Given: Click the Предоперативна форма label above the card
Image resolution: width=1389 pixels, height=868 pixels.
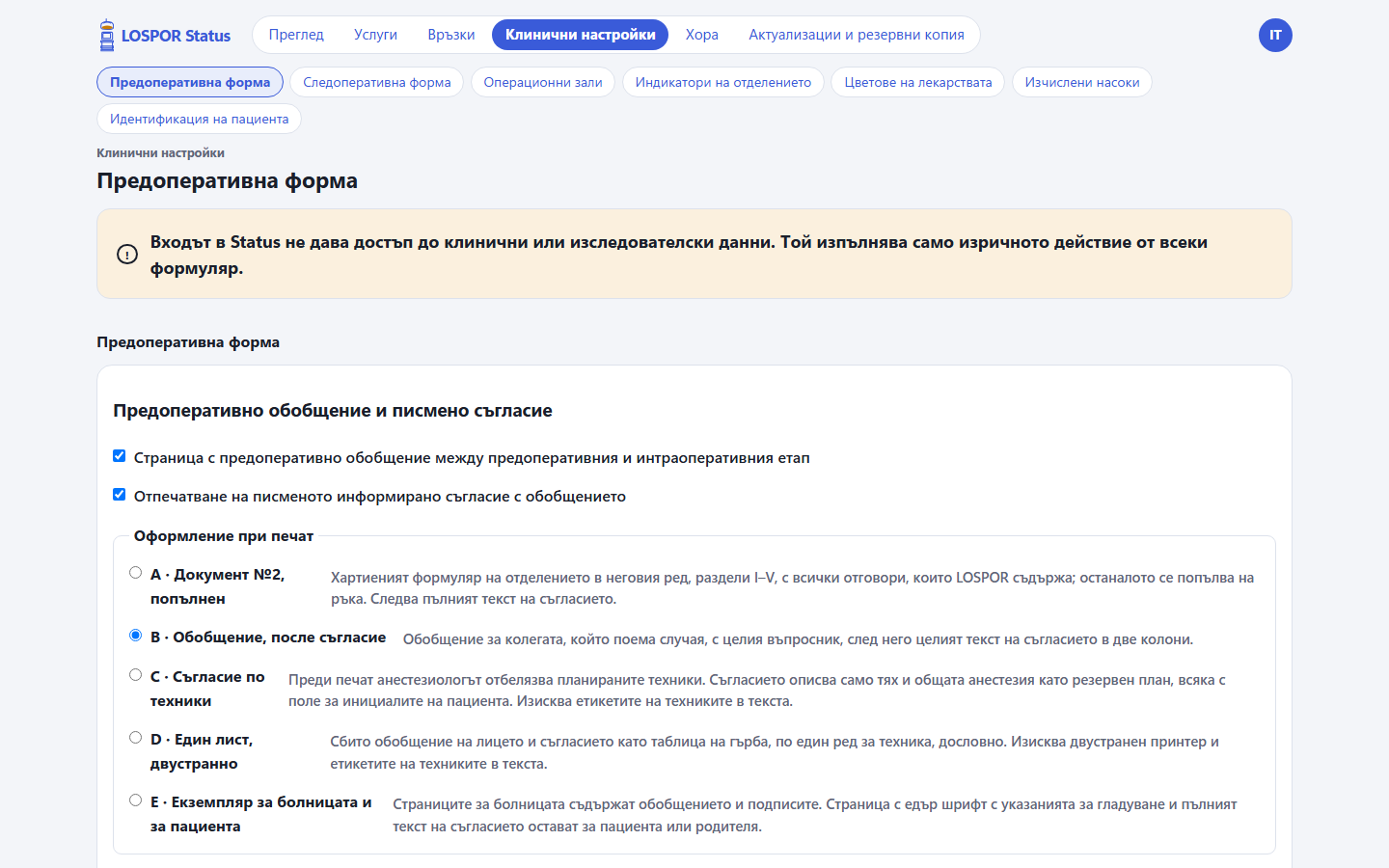Looking at the screenshot, I should tap(188, 342).
